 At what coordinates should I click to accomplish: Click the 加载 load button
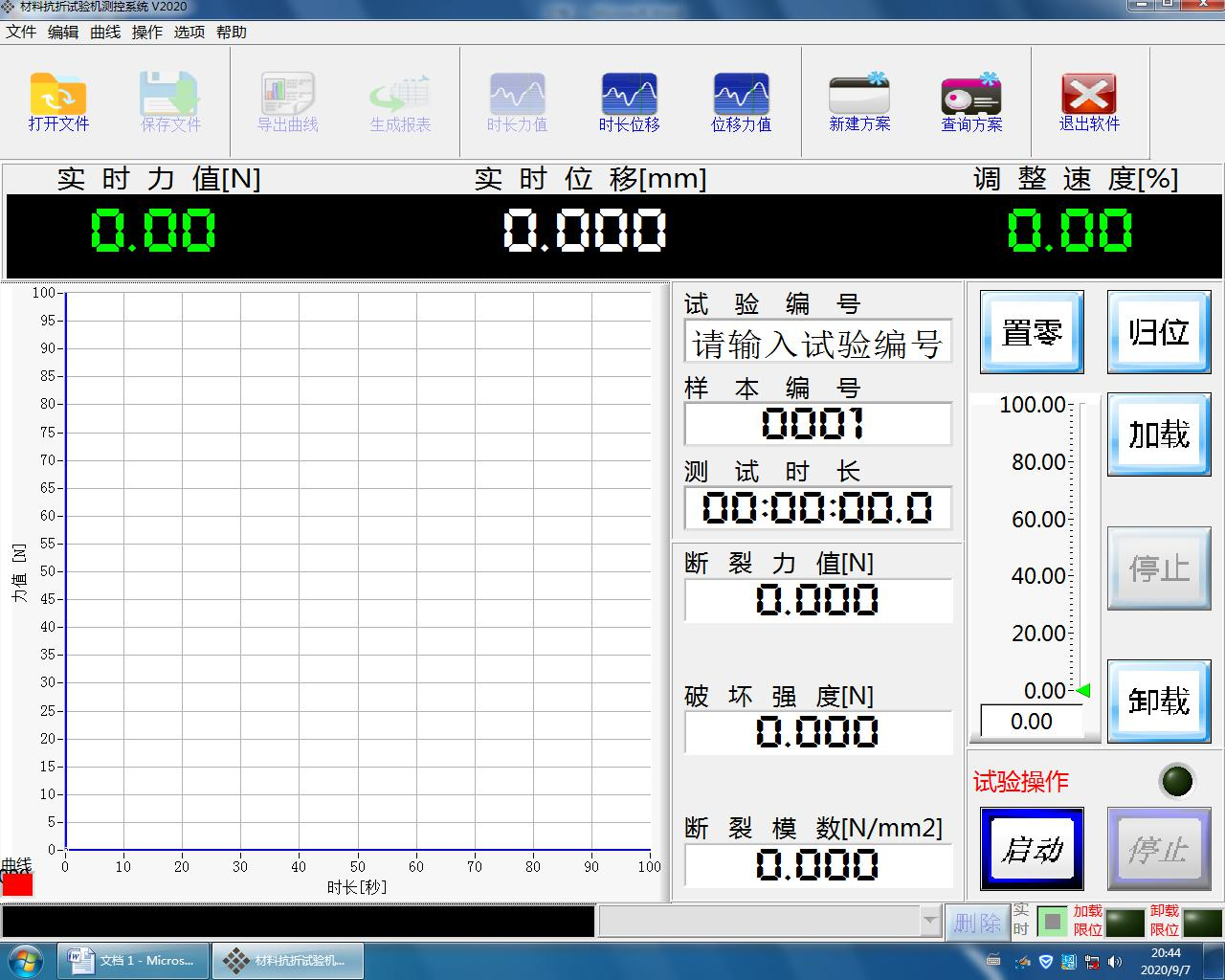(1158, 434)
